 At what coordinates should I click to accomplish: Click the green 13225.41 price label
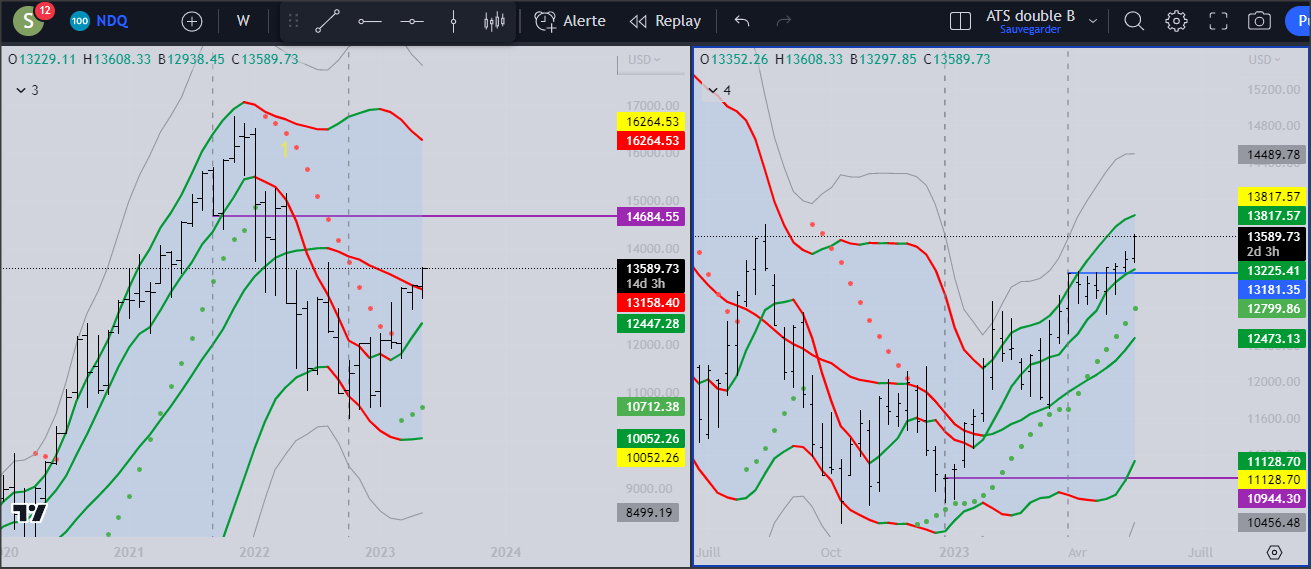[x=1271, y=271]
